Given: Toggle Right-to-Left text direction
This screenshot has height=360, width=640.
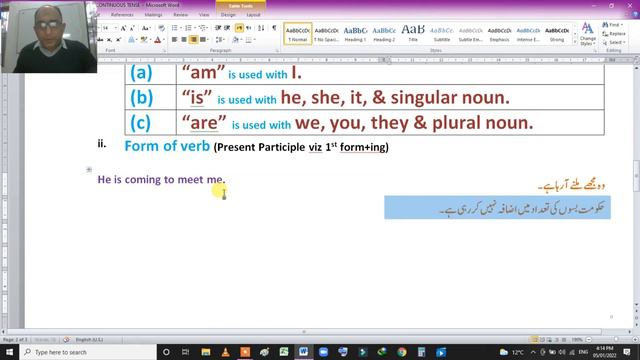Looking at the screenshot, I should pos(249,28).
